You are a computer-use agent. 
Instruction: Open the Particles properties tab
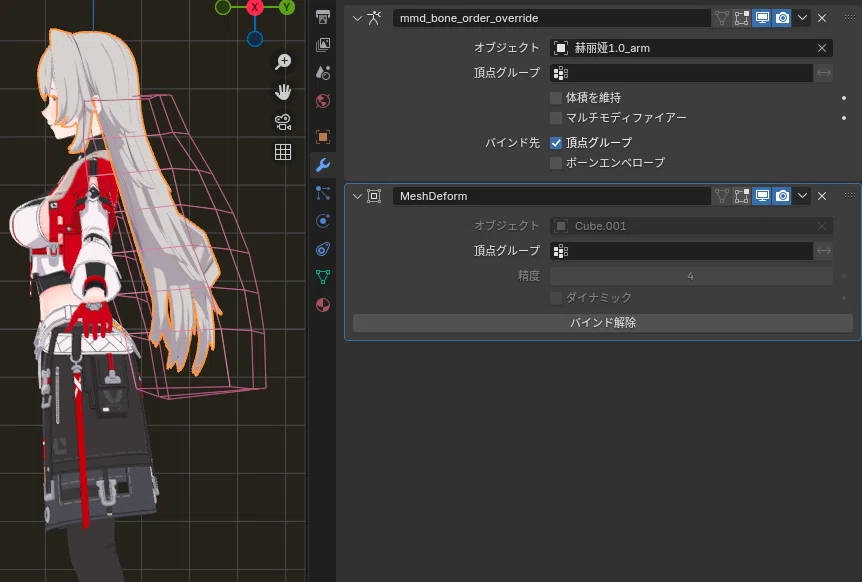pyautogui.click(x=323, y=193)
